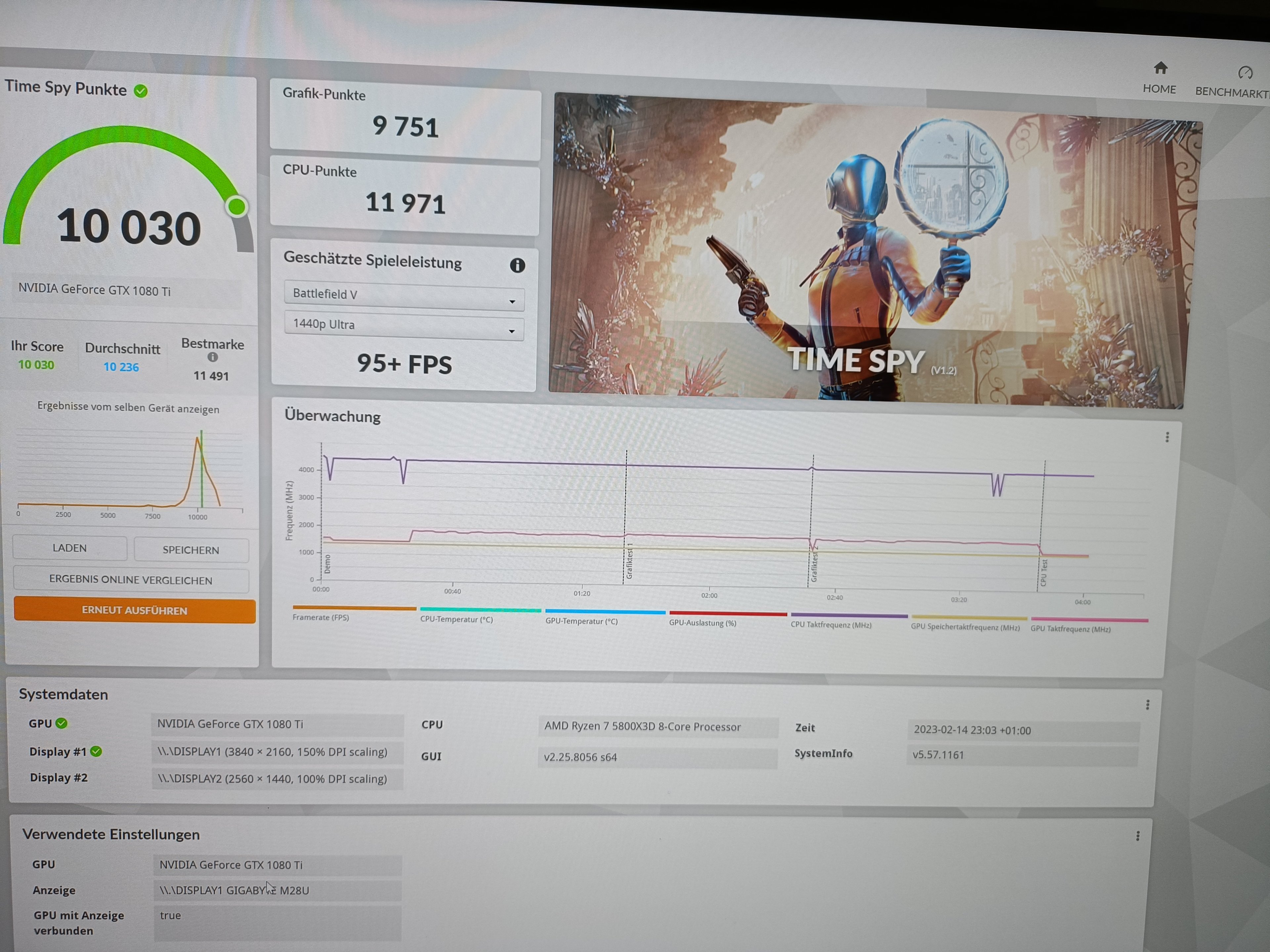Open three-dot menu in Verwendete Einstellungen
1270x952 pixels.
1137,836
